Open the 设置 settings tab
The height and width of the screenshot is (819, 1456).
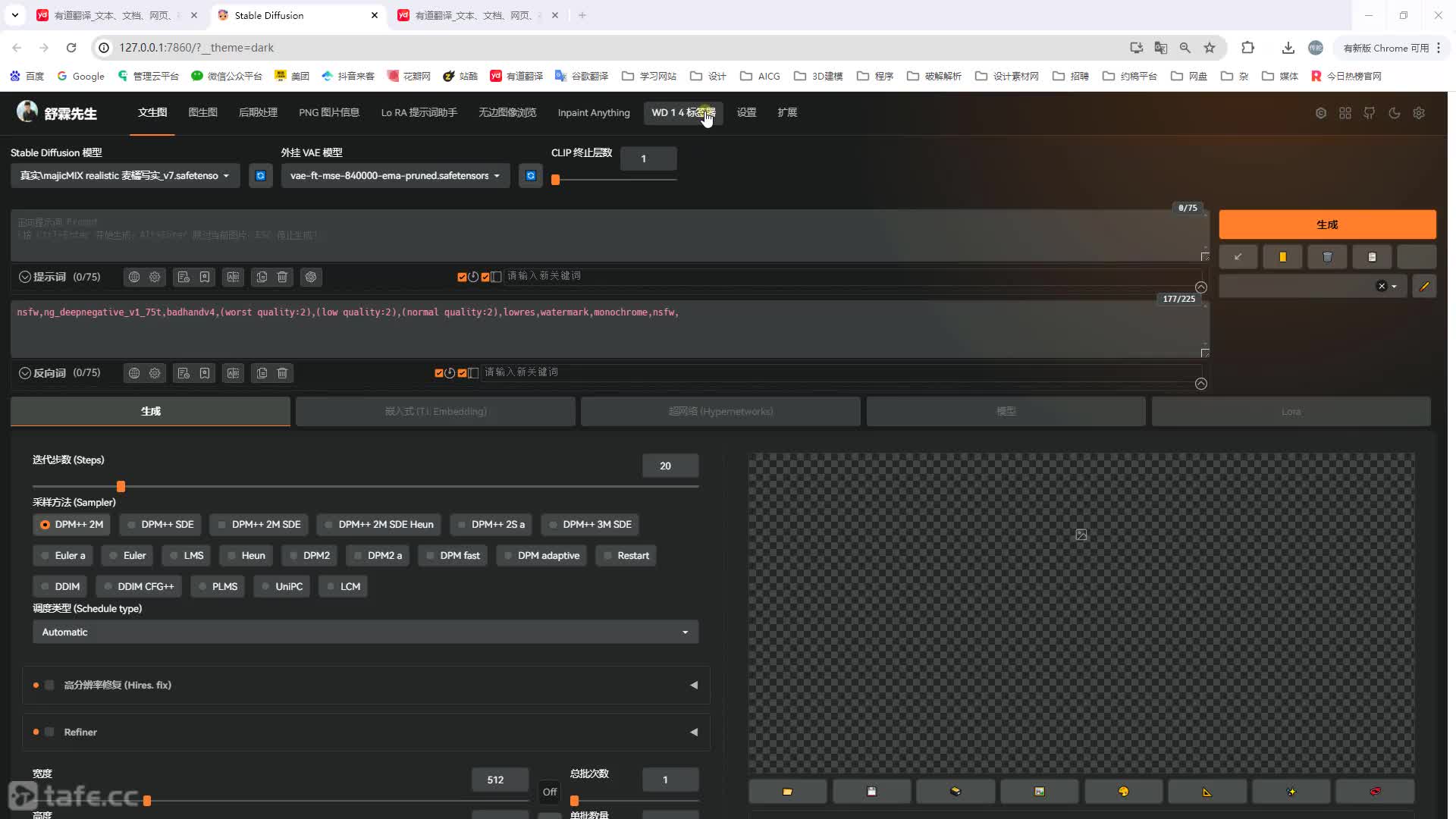pos(746,112)
